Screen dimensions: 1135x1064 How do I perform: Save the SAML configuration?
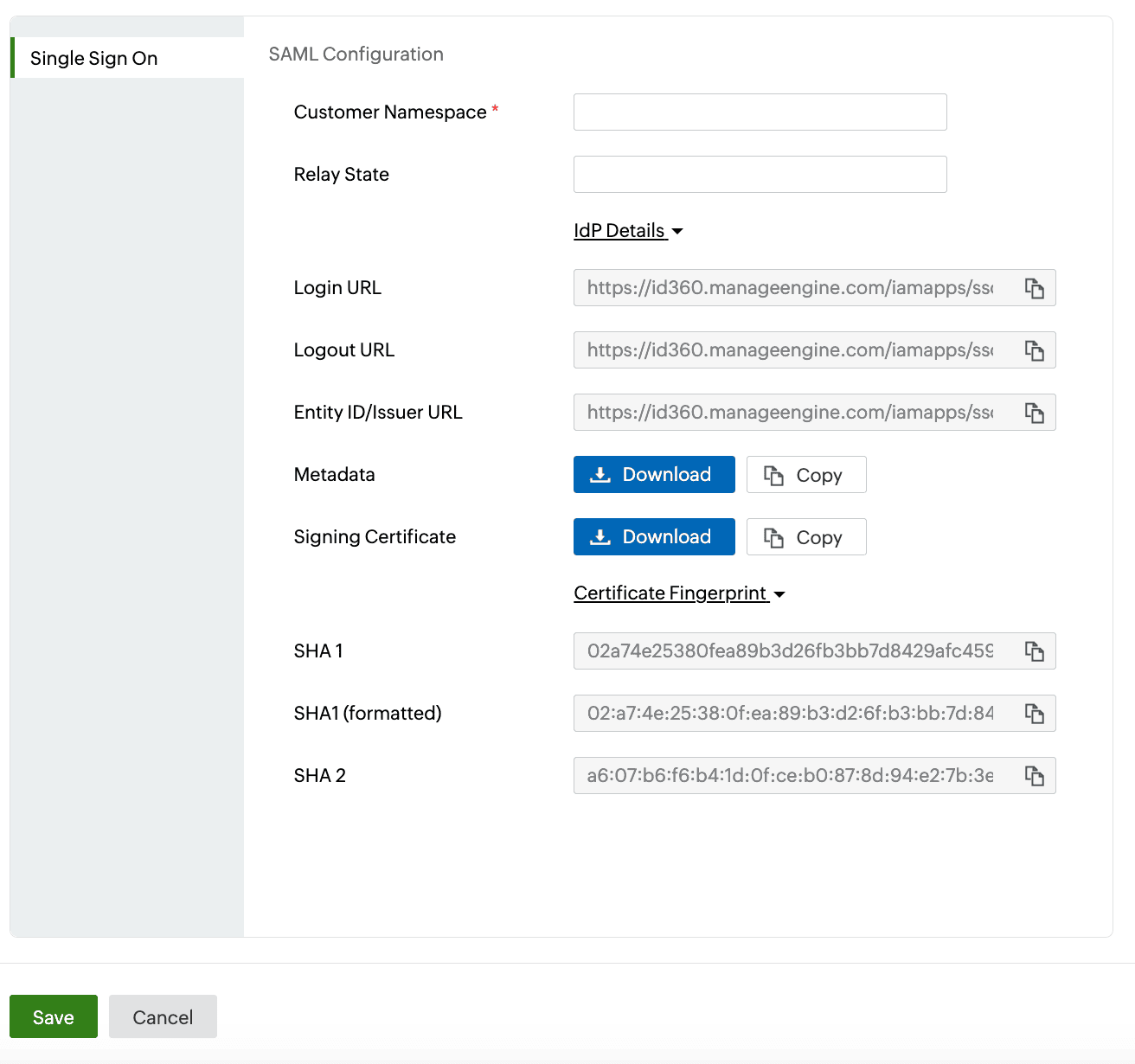pyautogui.click(x=54, y=1016)
